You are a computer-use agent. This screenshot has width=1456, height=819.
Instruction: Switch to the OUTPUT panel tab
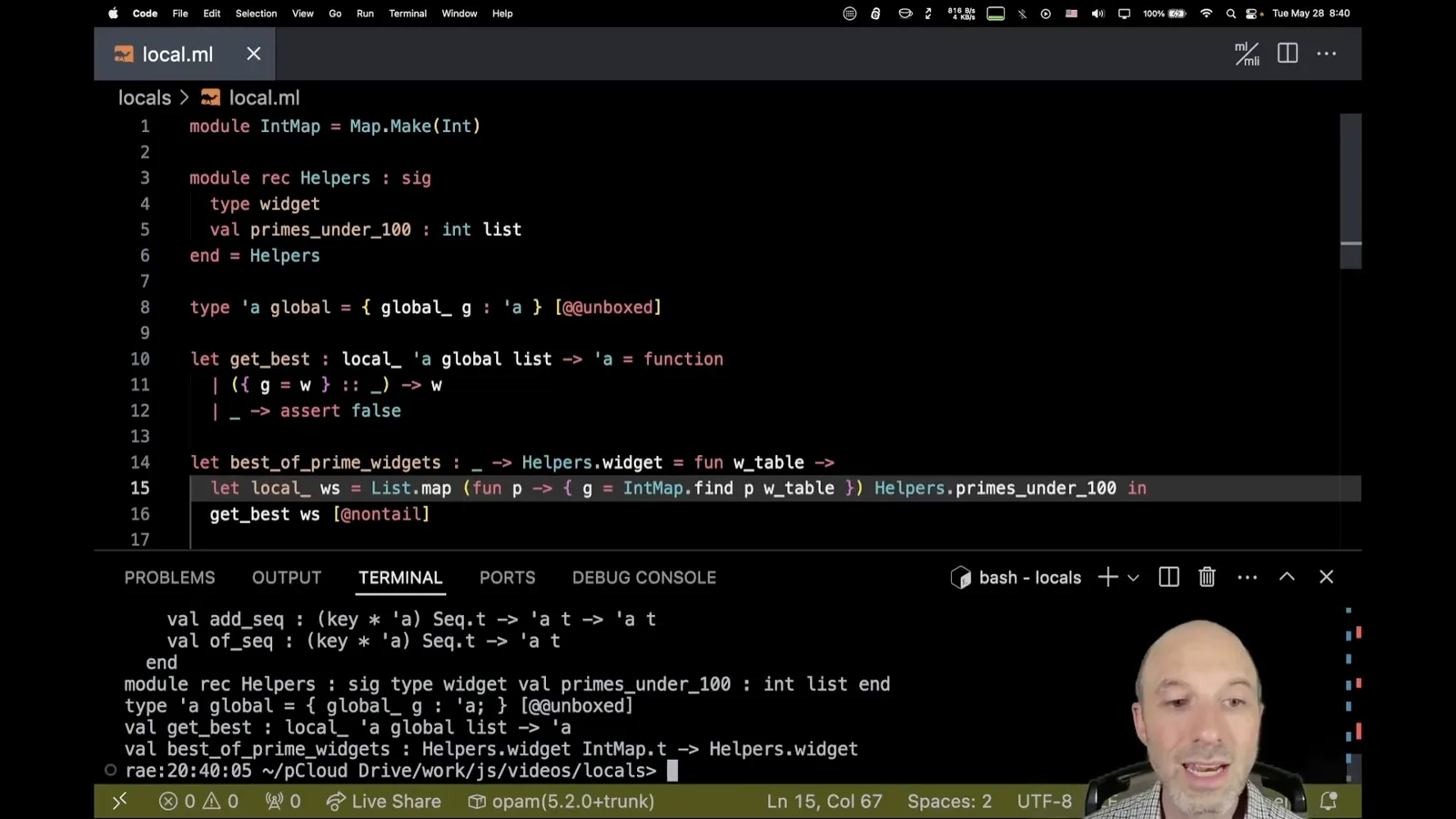coord(287,578)
